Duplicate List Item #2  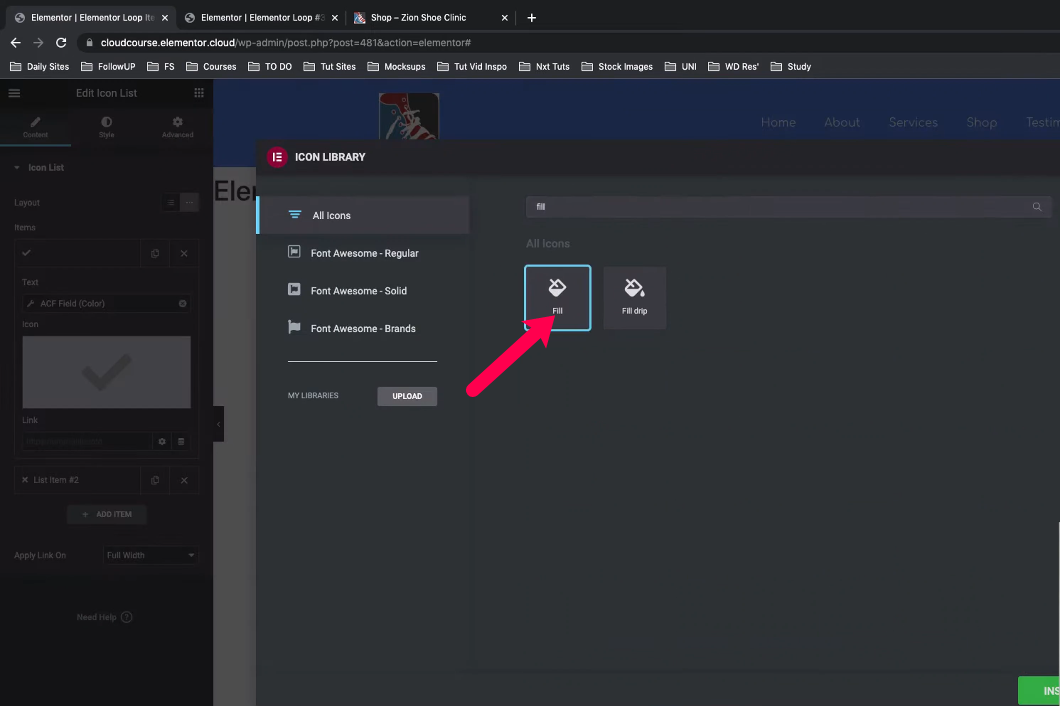coord(155,480)
